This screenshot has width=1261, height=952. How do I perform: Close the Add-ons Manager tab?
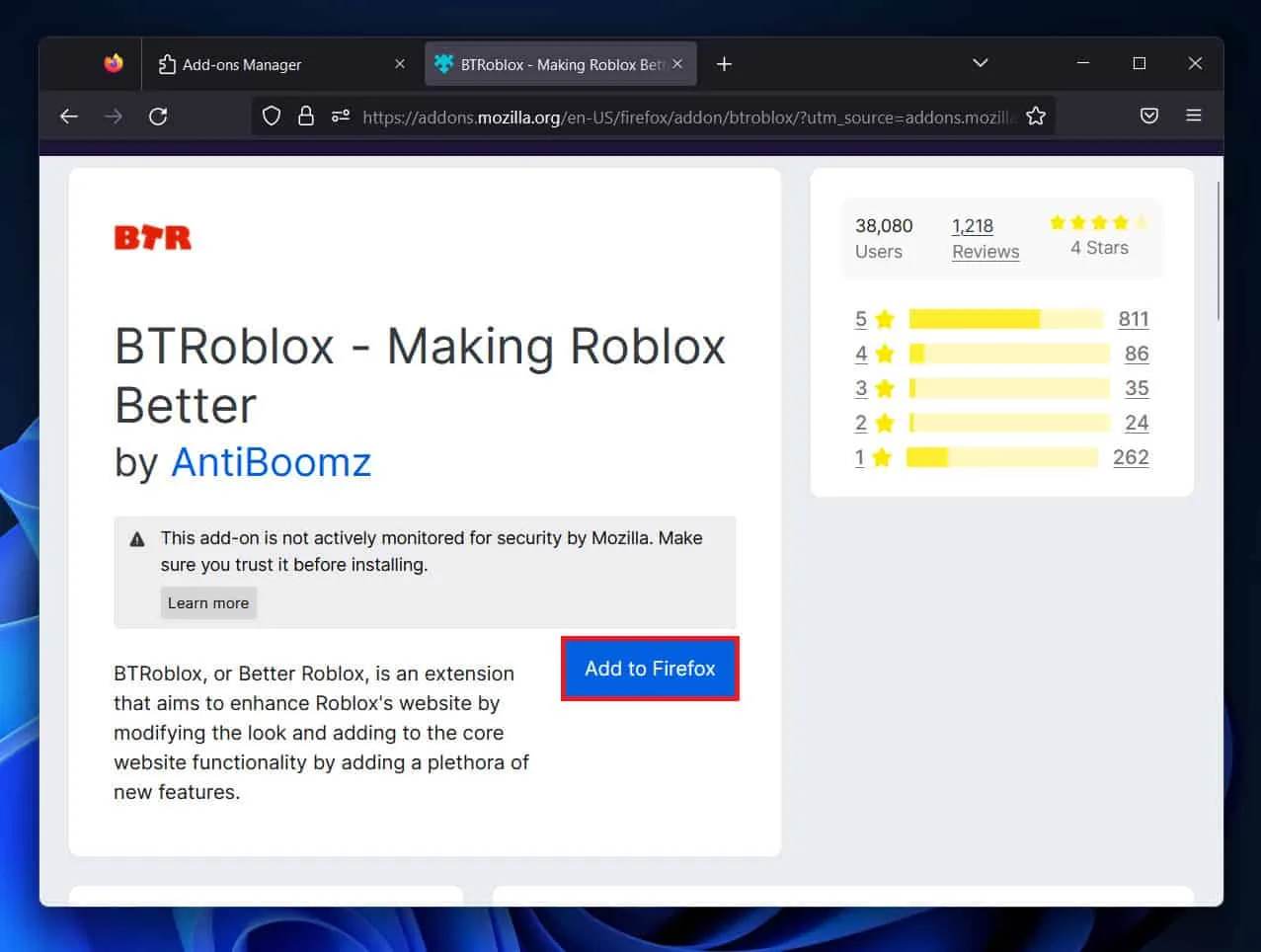(x=400, y=64)
